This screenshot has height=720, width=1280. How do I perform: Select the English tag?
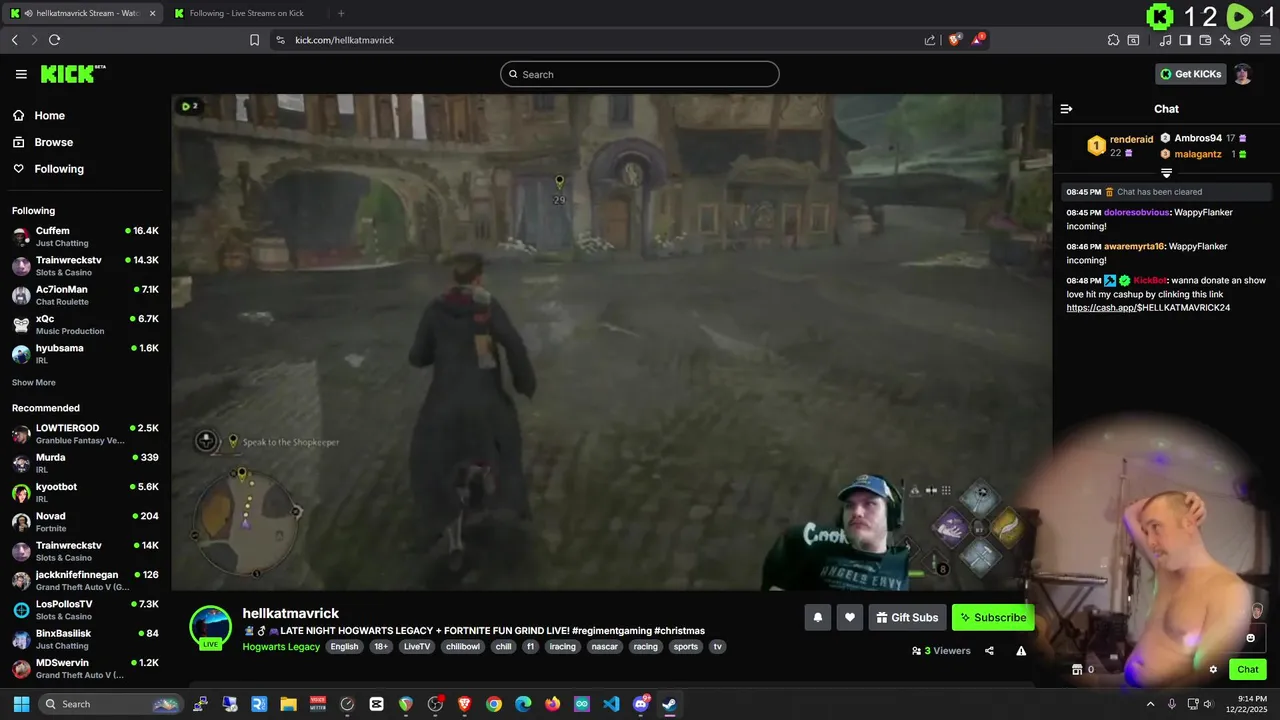tap(344, 647)
